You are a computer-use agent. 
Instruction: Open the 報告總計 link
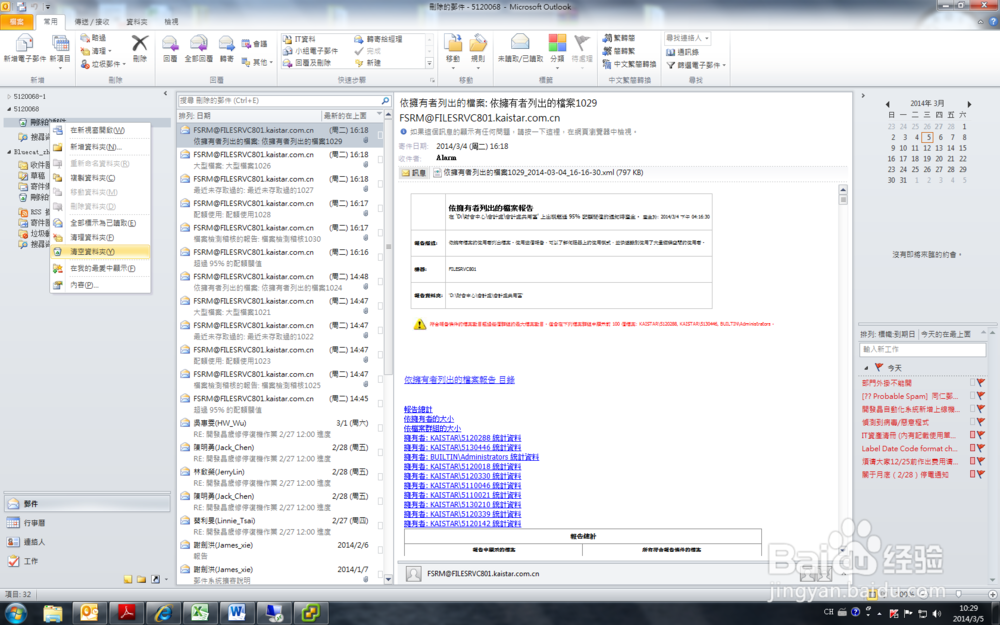click(x=418, y=409)
